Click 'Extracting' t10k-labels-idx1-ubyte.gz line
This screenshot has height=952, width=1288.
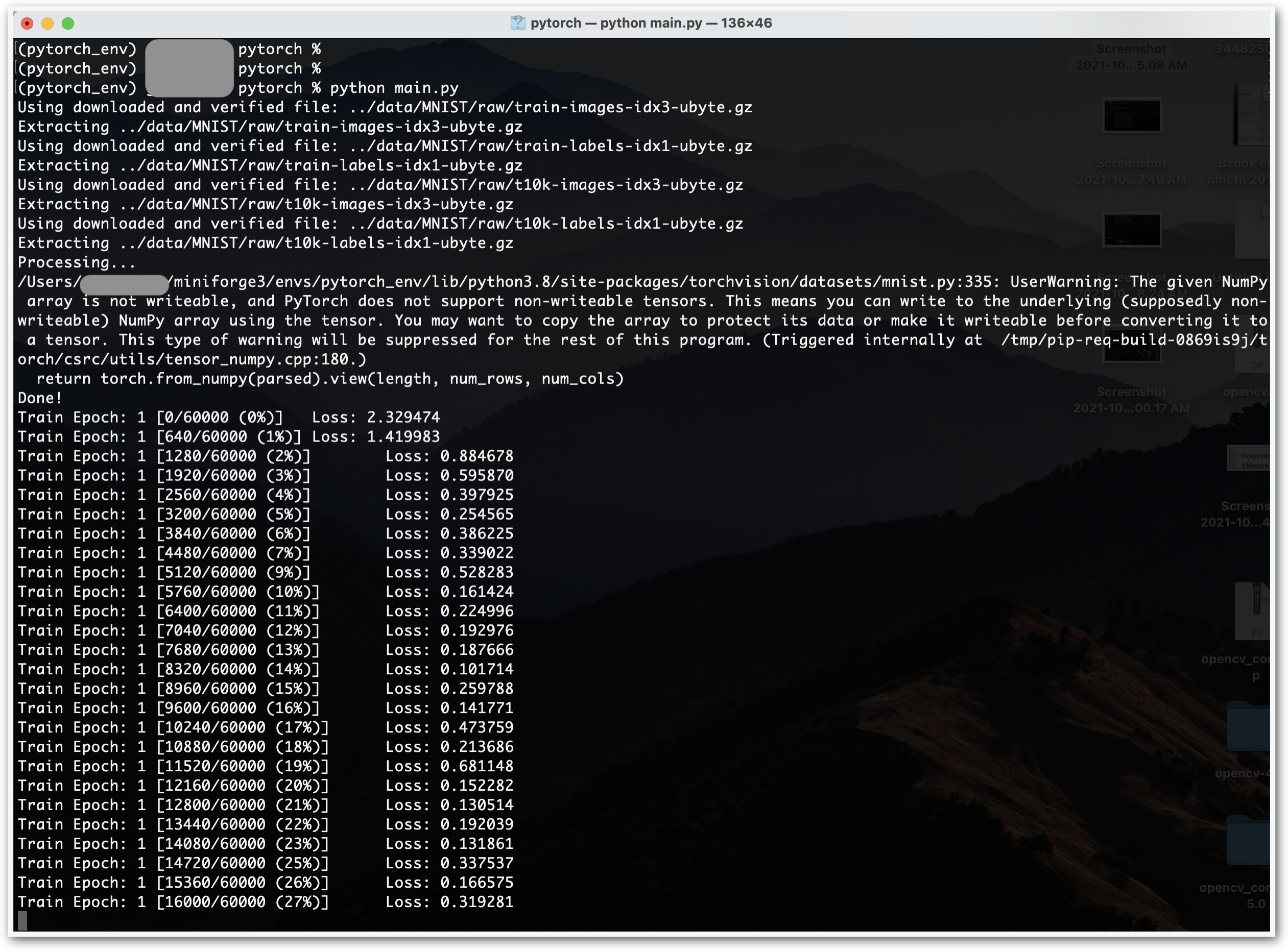(265, 242)
